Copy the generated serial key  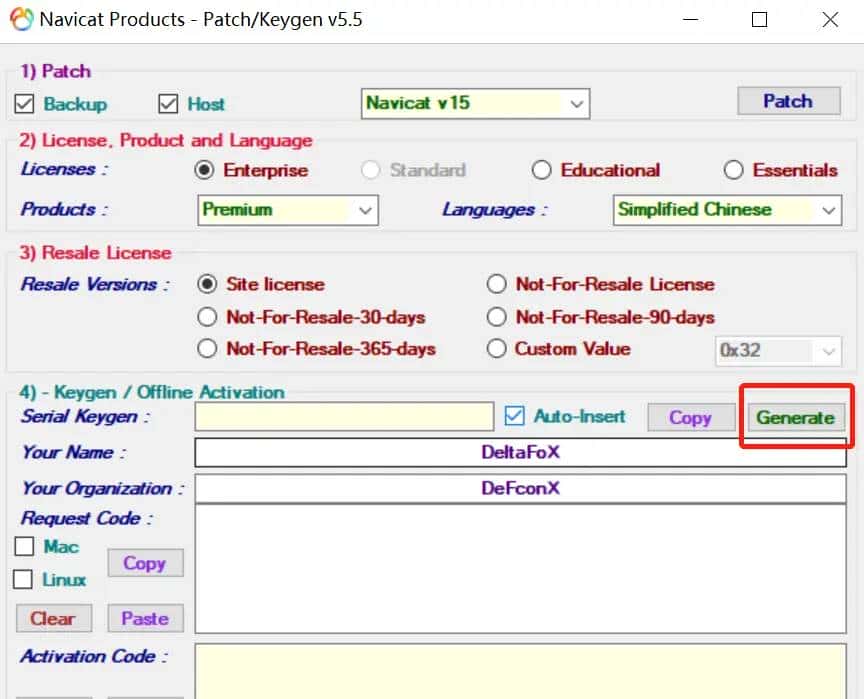coord(691,416)
